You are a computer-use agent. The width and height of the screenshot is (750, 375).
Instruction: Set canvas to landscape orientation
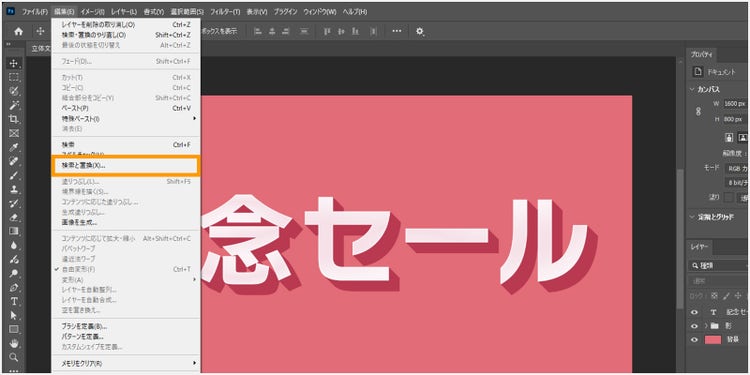742,137
